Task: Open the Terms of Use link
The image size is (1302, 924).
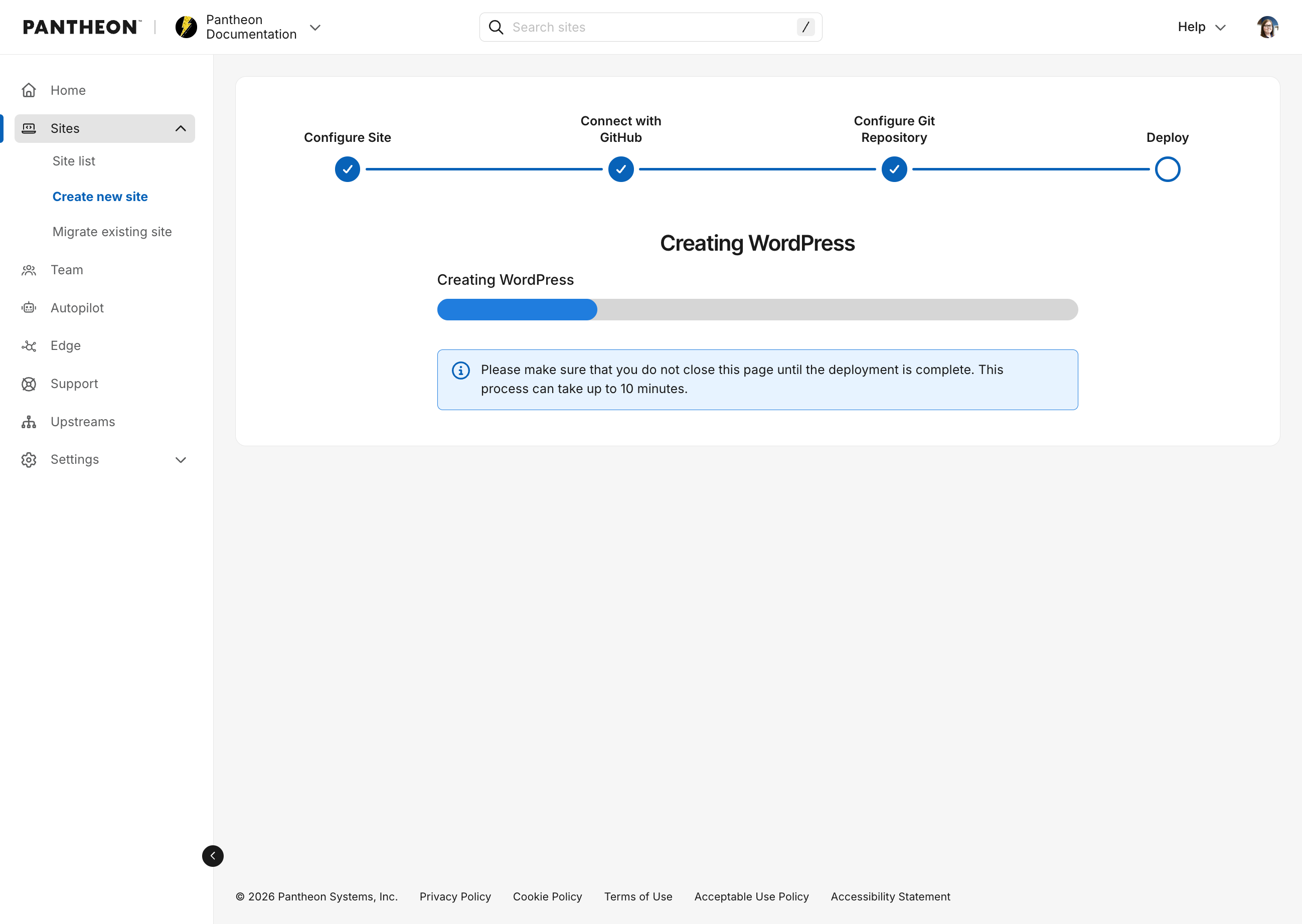Action: [x=638, y=897]
